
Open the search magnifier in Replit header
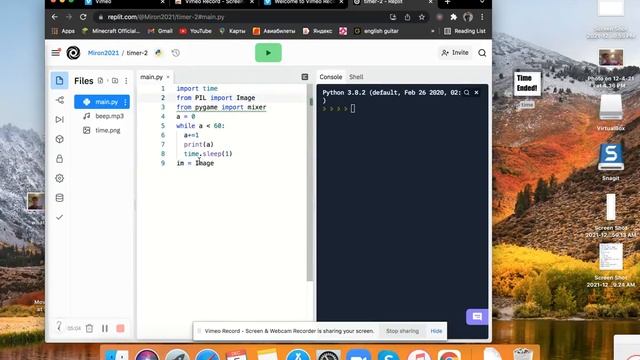482,53
